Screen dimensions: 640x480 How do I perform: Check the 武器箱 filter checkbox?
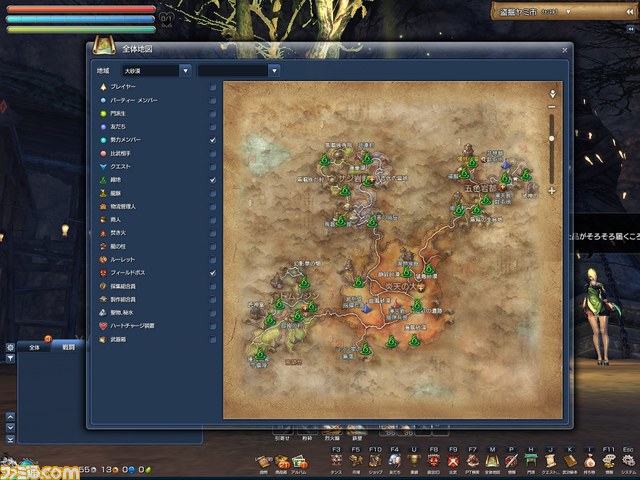click(x=213, y=340)
